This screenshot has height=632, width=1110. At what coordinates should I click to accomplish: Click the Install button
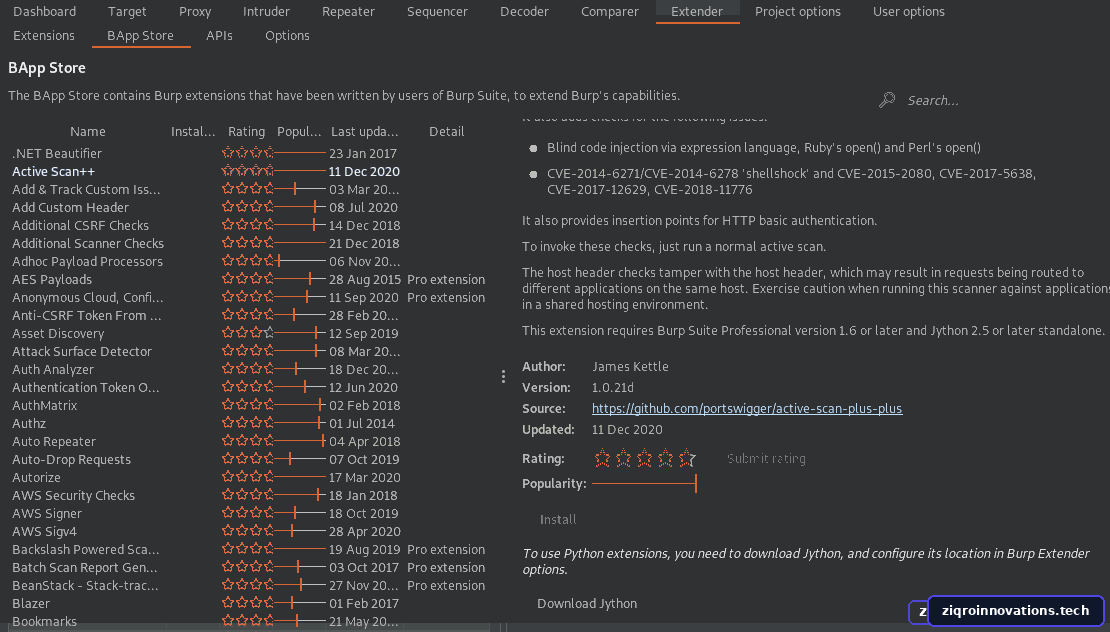click(558, 519)
